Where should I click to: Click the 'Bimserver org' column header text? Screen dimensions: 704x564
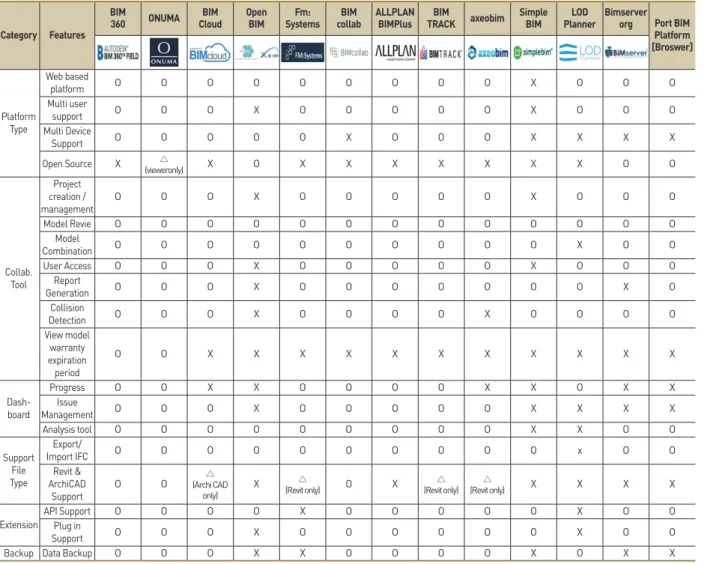pos(626,18)
